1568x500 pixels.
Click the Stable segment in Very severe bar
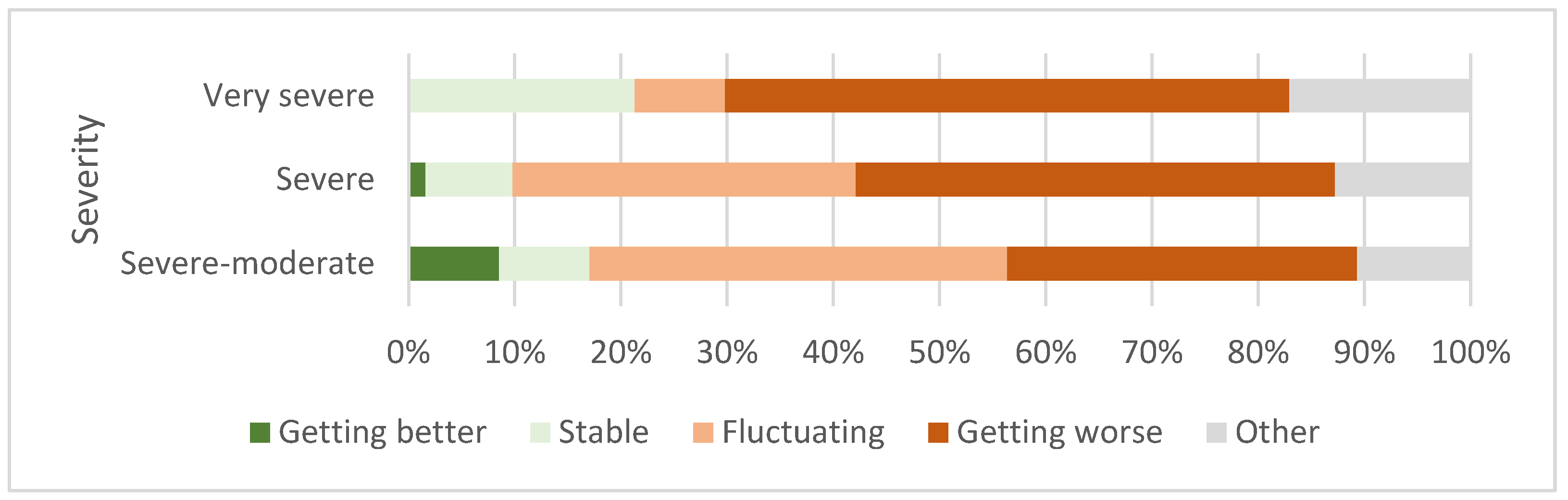click(522, 96)
